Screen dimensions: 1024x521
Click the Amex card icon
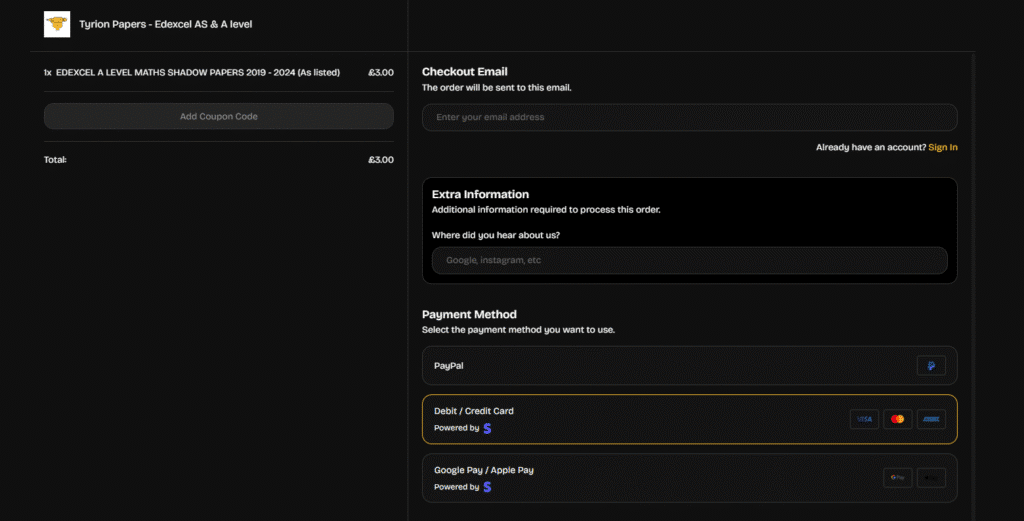931,419
